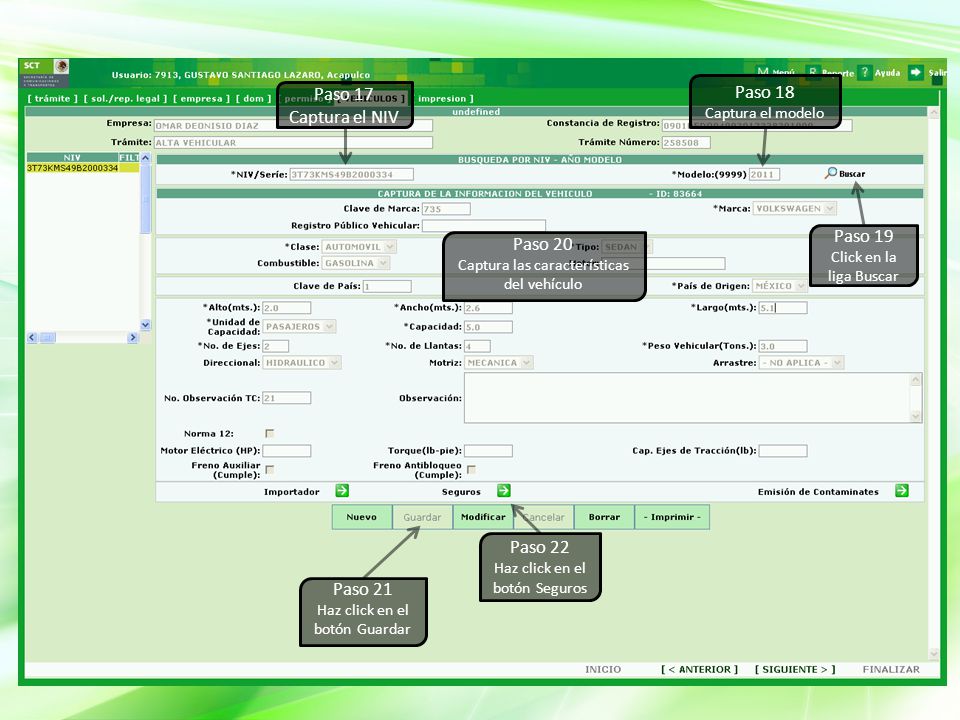Viewport: 960px width, 720px height.
Task: Click the Torque(lb-pie) input field
Action: tap(488, 451)
